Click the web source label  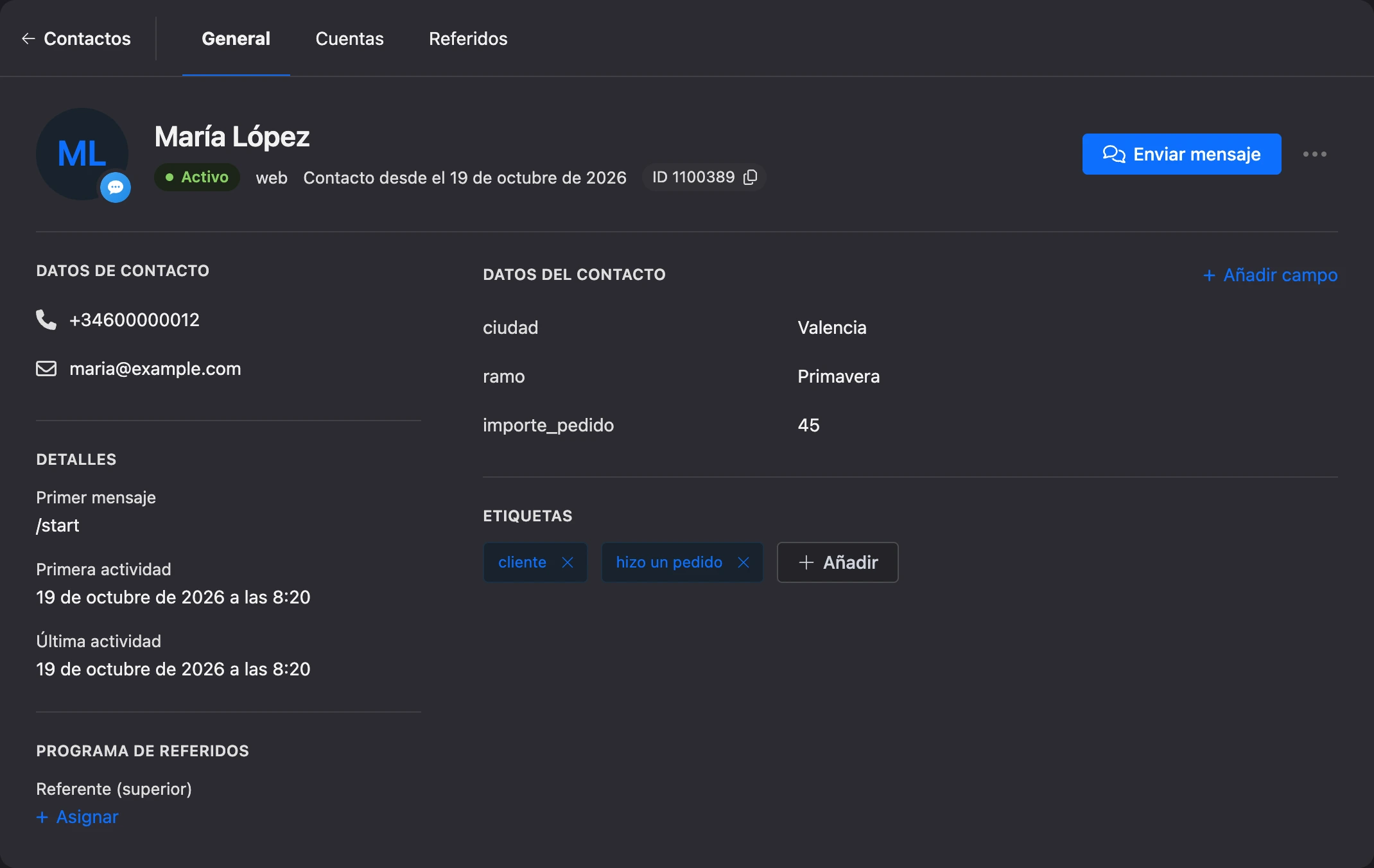click(272, 178)
